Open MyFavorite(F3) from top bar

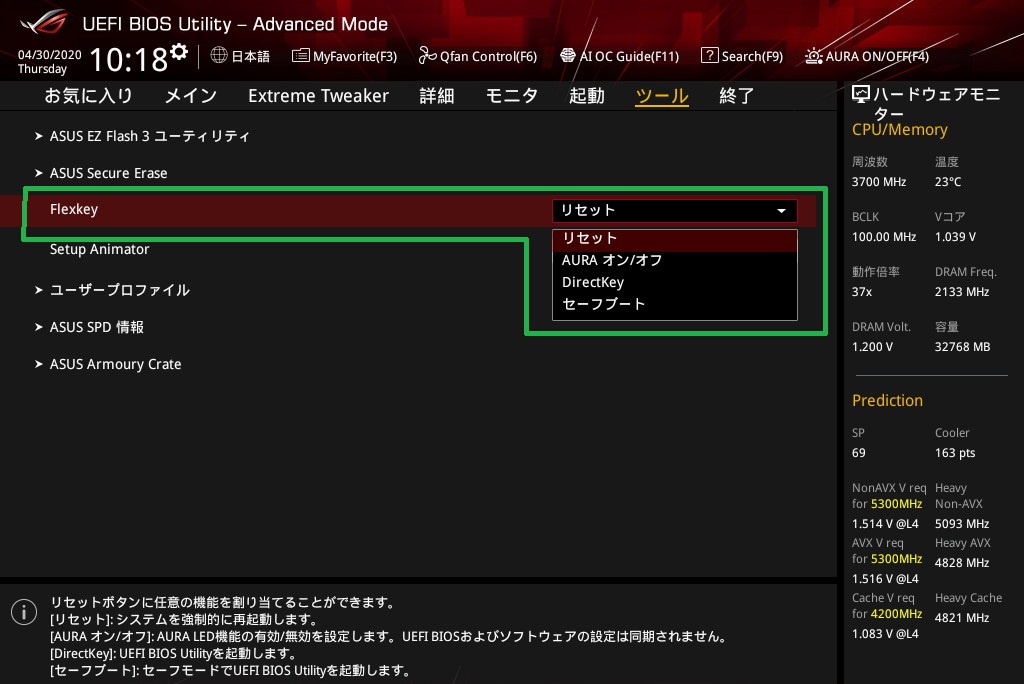tap(344, 56)
